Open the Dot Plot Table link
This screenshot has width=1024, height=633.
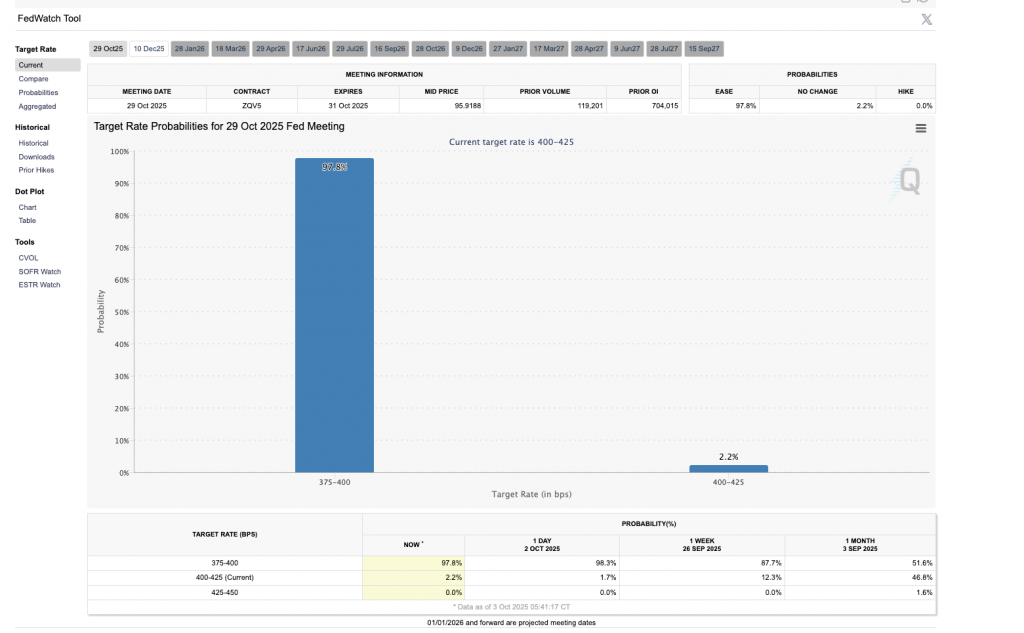(x=27, y=220)
